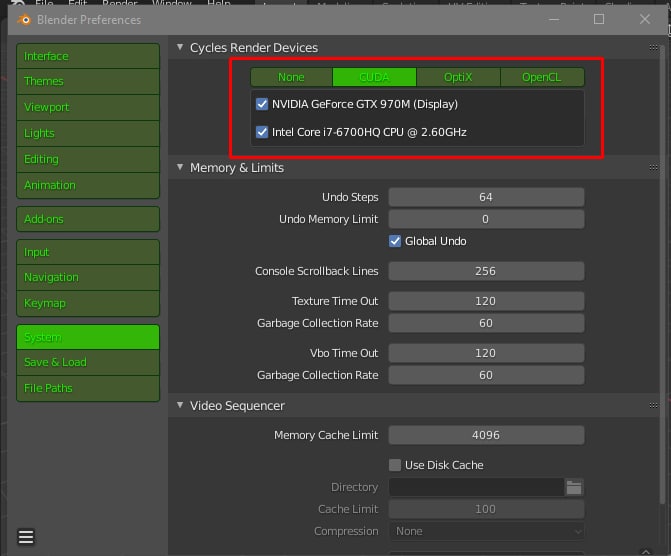Open the Themes preferences tab

pos(88,81)
